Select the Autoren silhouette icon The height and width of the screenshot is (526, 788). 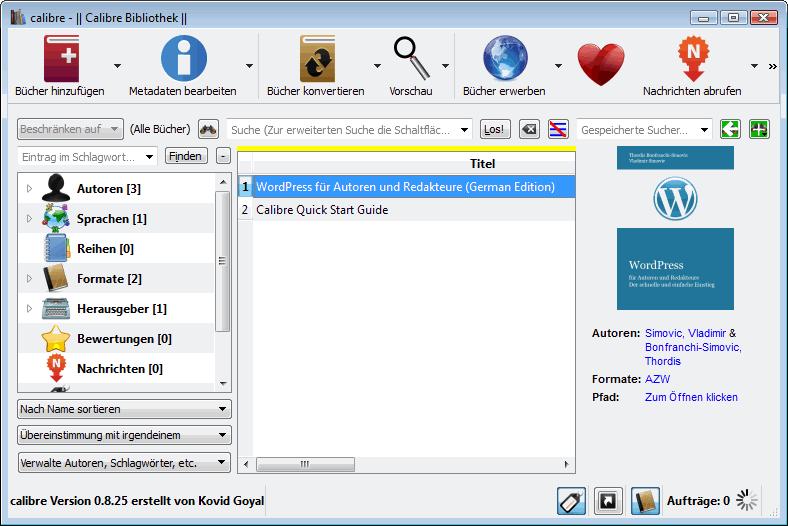56,188
